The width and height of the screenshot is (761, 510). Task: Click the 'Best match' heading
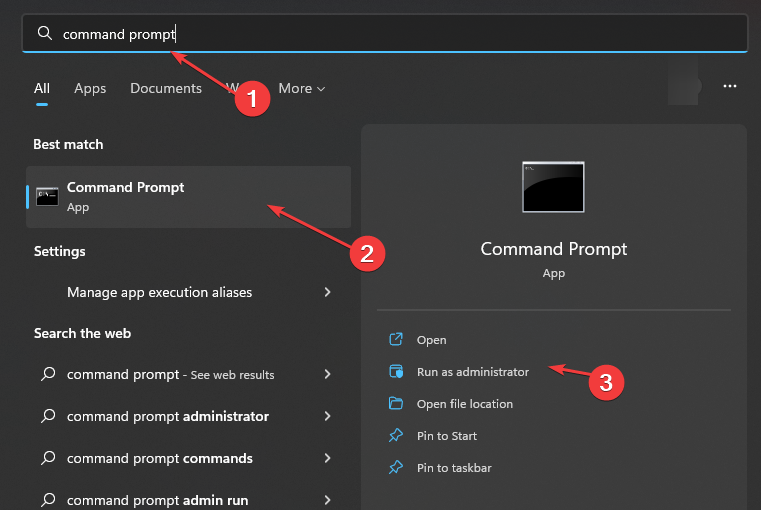coord(68,144)
